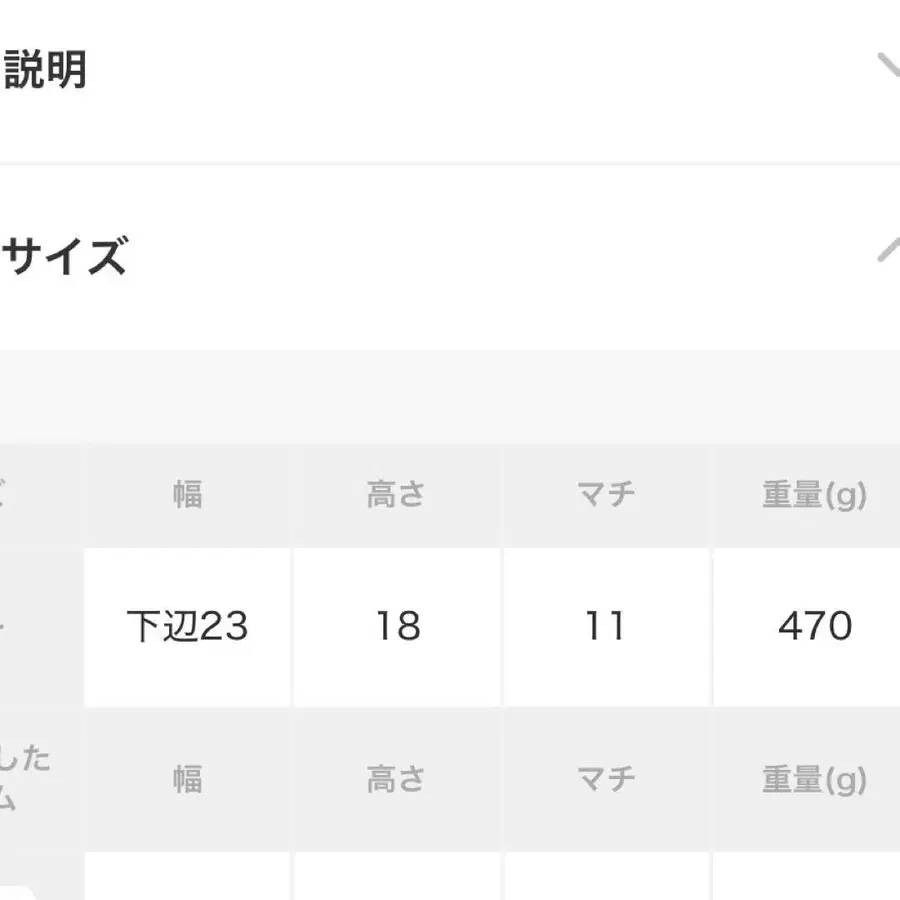The width and height of the screenshot is (900, 900).
Task: Tap the 説明 section heading
Action: tap(46, 70)
